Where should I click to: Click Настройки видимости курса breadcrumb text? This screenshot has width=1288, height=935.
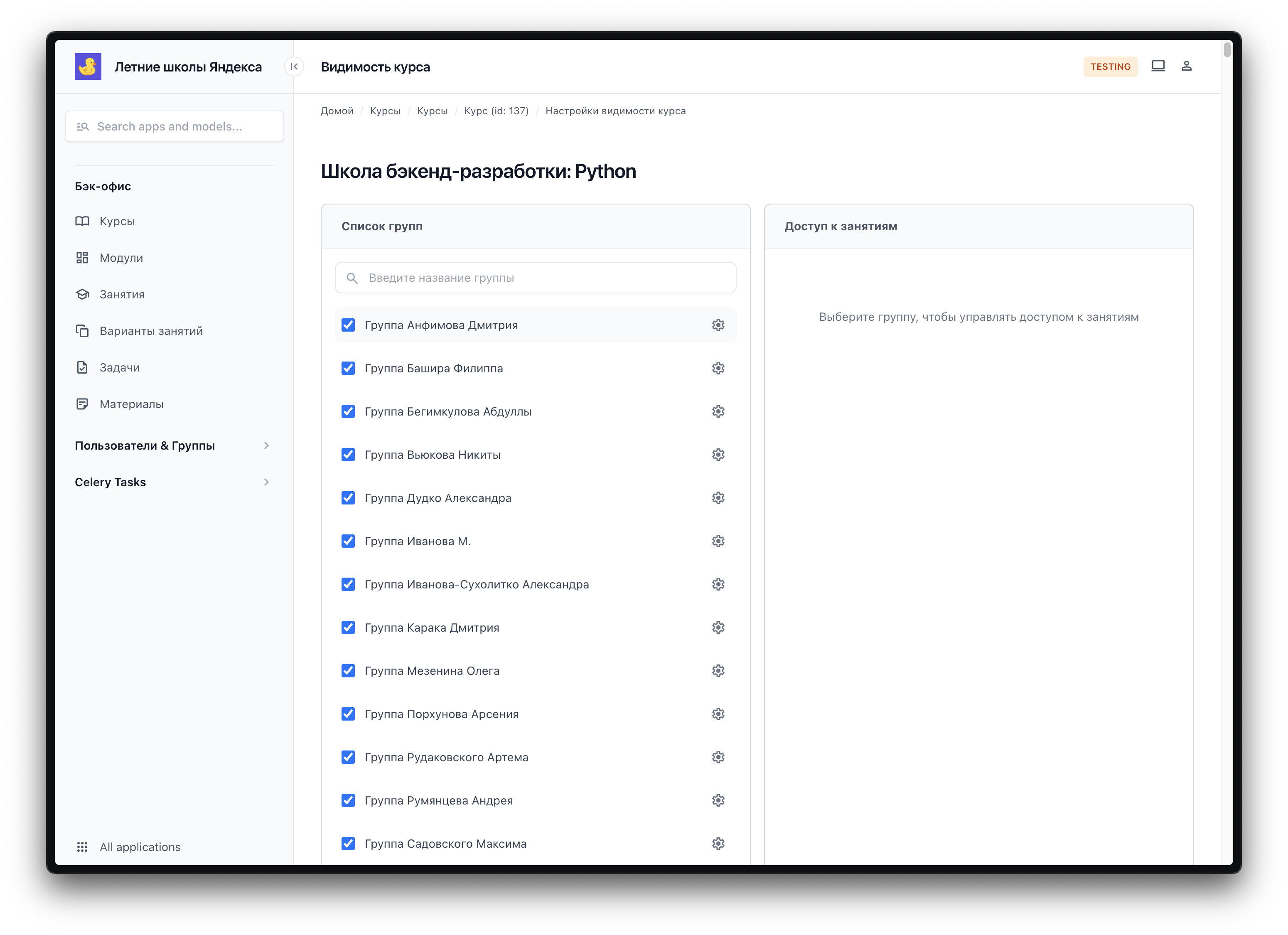tap(616, 111)
